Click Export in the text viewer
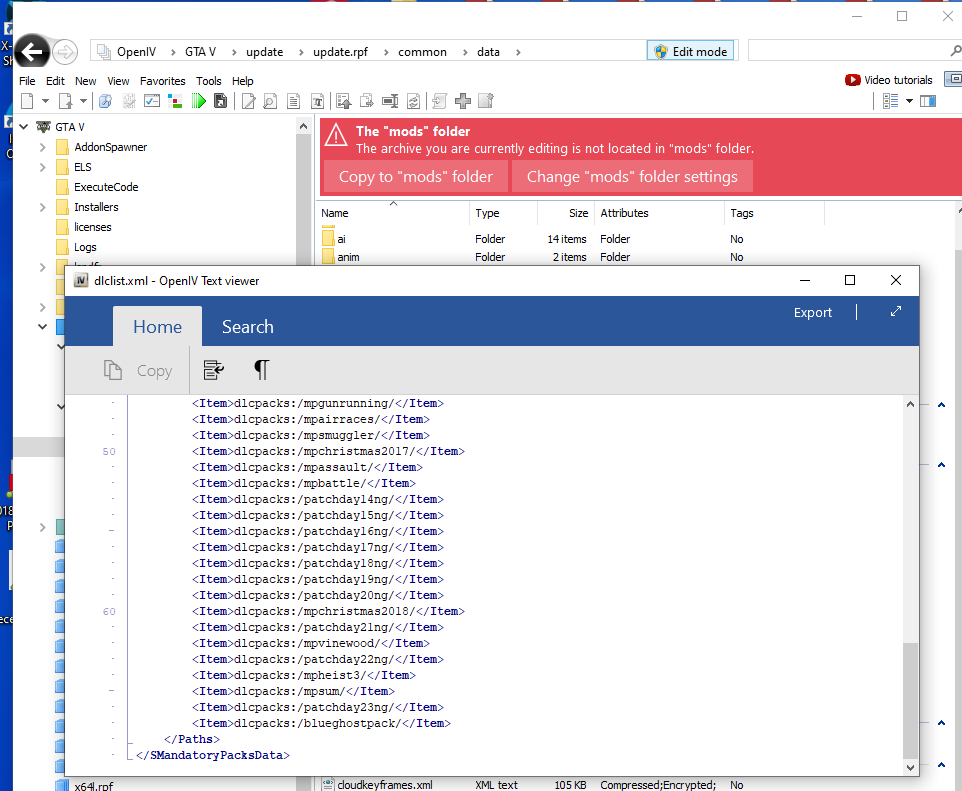The height and width of the screenshot is (791, 962). [x=812, y=312]
